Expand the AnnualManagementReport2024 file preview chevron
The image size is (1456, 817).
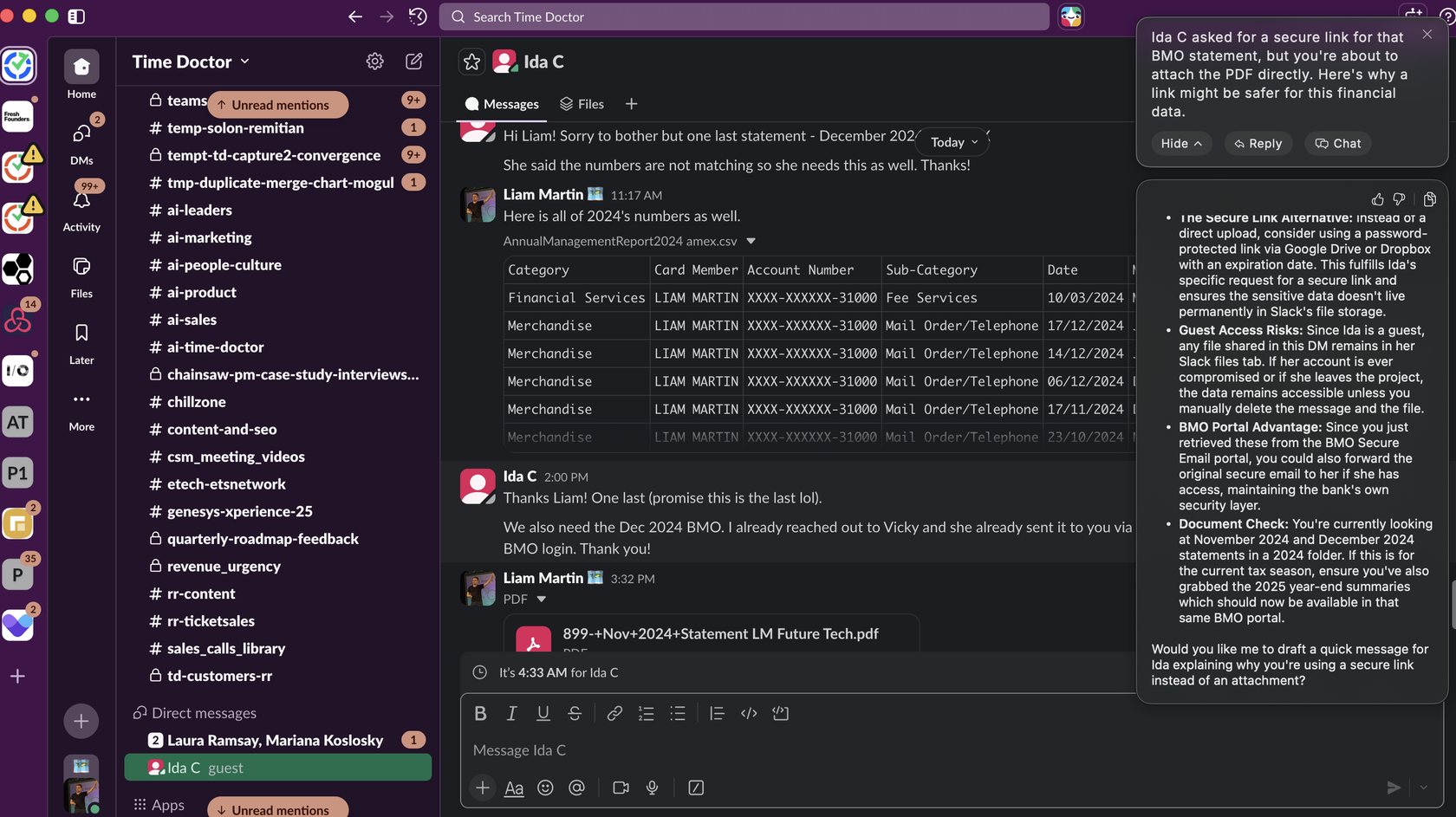point(750,241)
